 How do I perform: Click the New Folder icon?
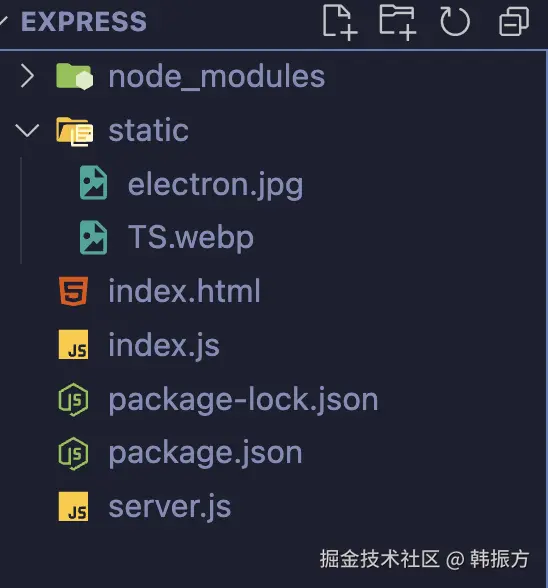(398, 22)
